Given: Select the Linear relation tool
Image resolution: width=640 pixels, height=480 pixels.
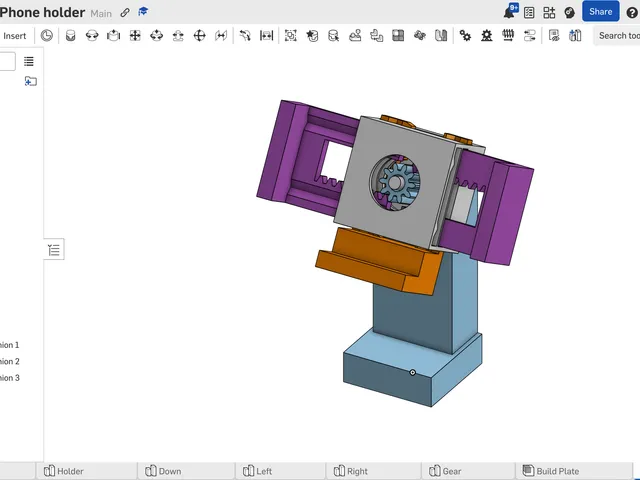Looking at the screenshot, I should [529, 36].
